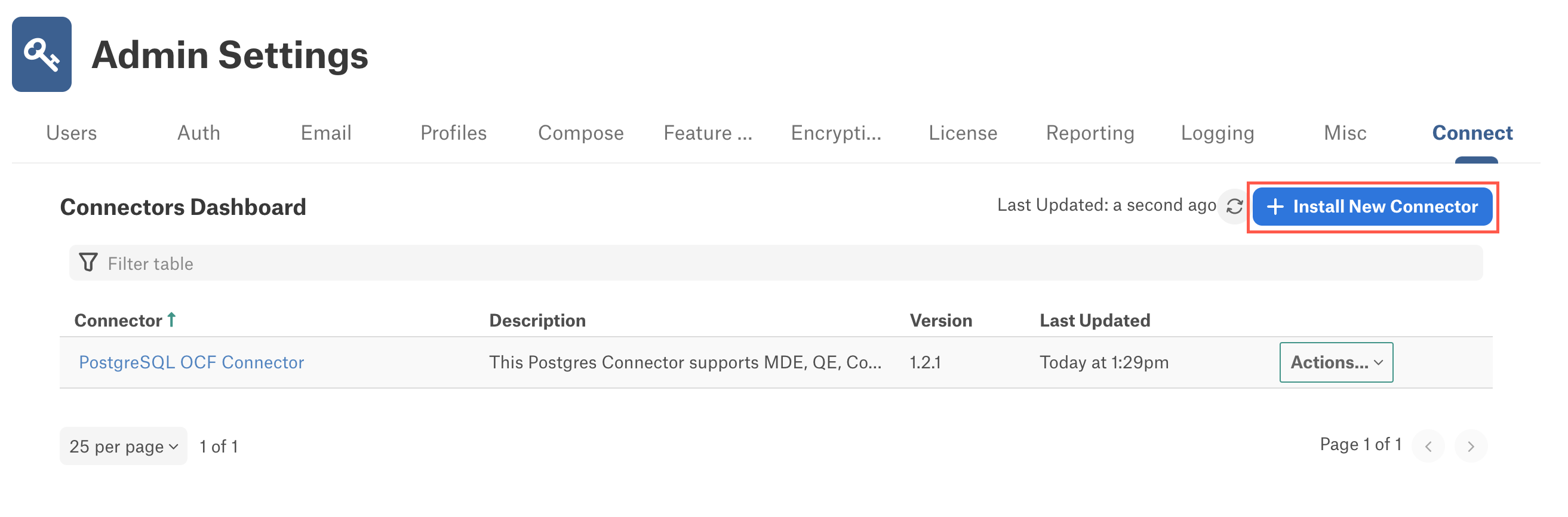Viewport: 1568px width, 517px height.
Task: Expand the 25 per page selector
Action: coord(124,446)
